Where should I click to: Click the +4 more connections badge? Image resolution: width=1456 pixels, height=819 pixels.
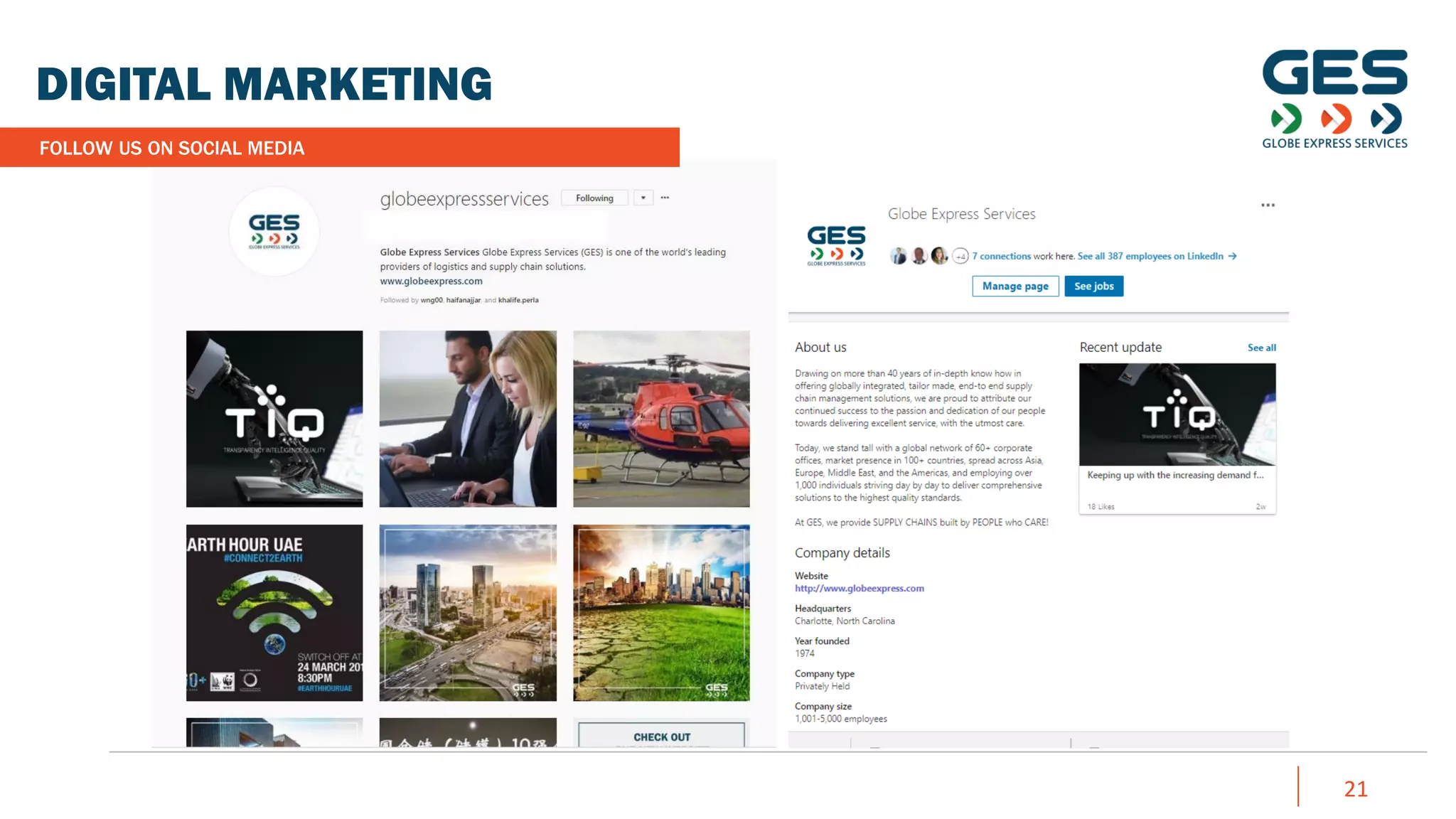(960, 256)
